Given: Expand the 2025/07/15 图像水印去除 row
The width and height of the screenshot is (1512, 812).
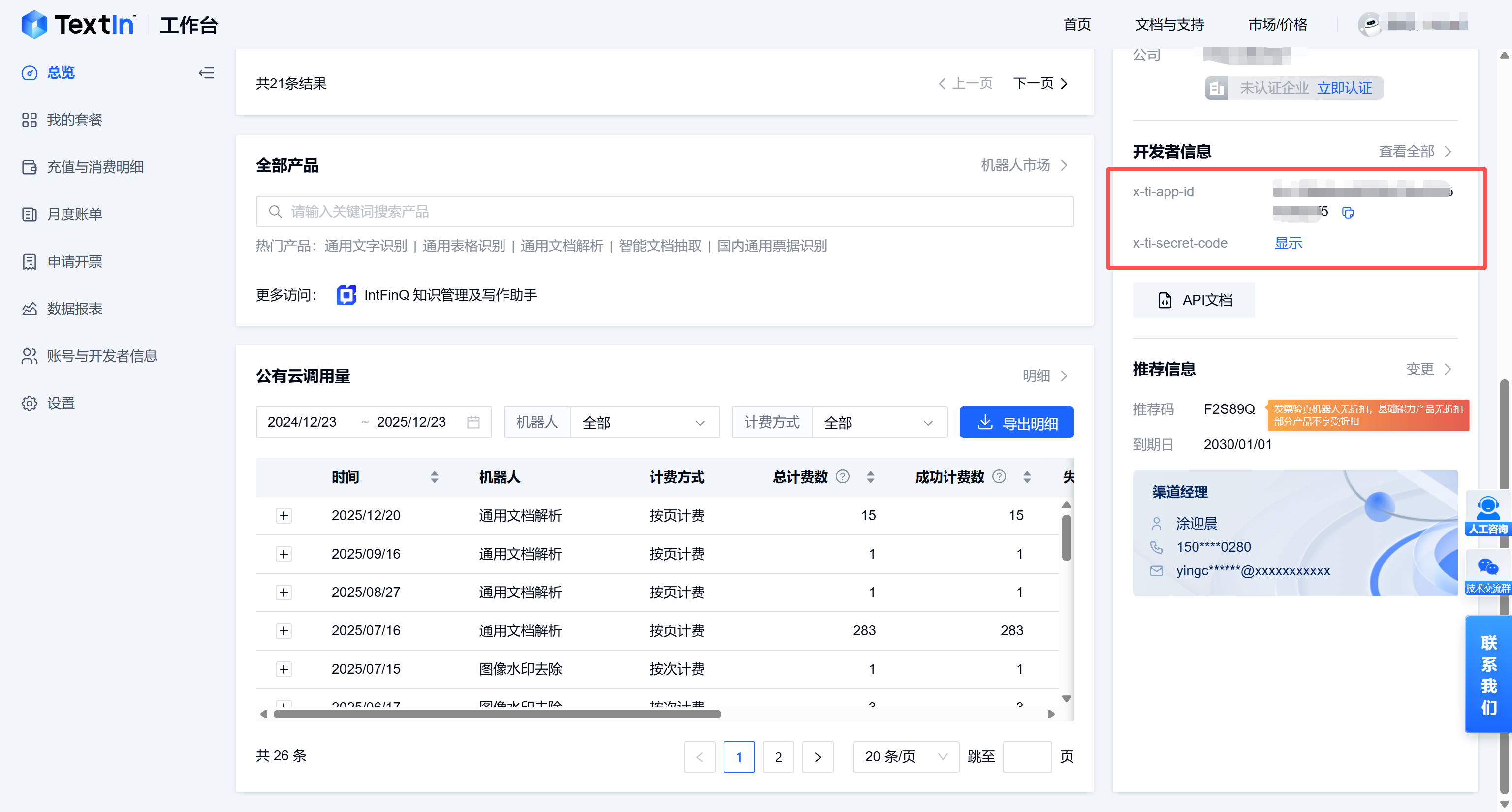Looking at the screenshot, I should point(284,669).
